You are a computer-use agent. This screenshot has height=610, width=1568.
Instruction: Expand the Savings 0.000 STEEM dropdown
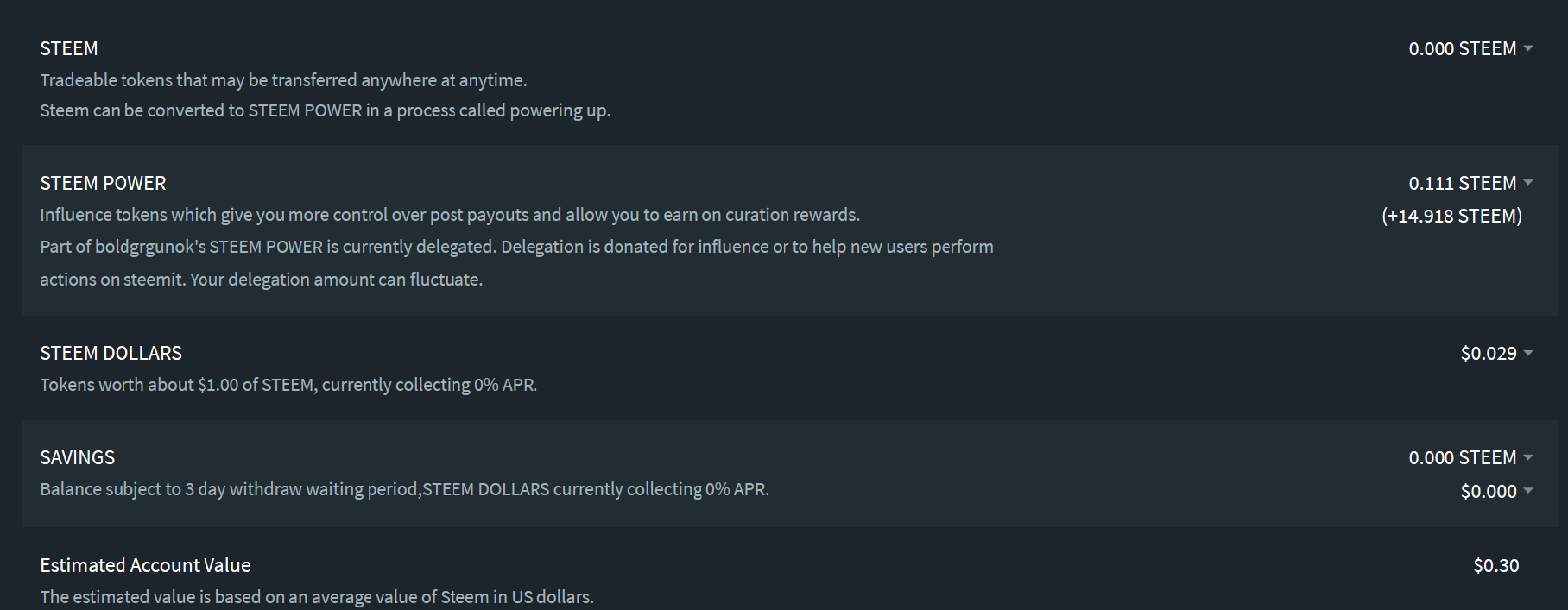coord(1470,458)
